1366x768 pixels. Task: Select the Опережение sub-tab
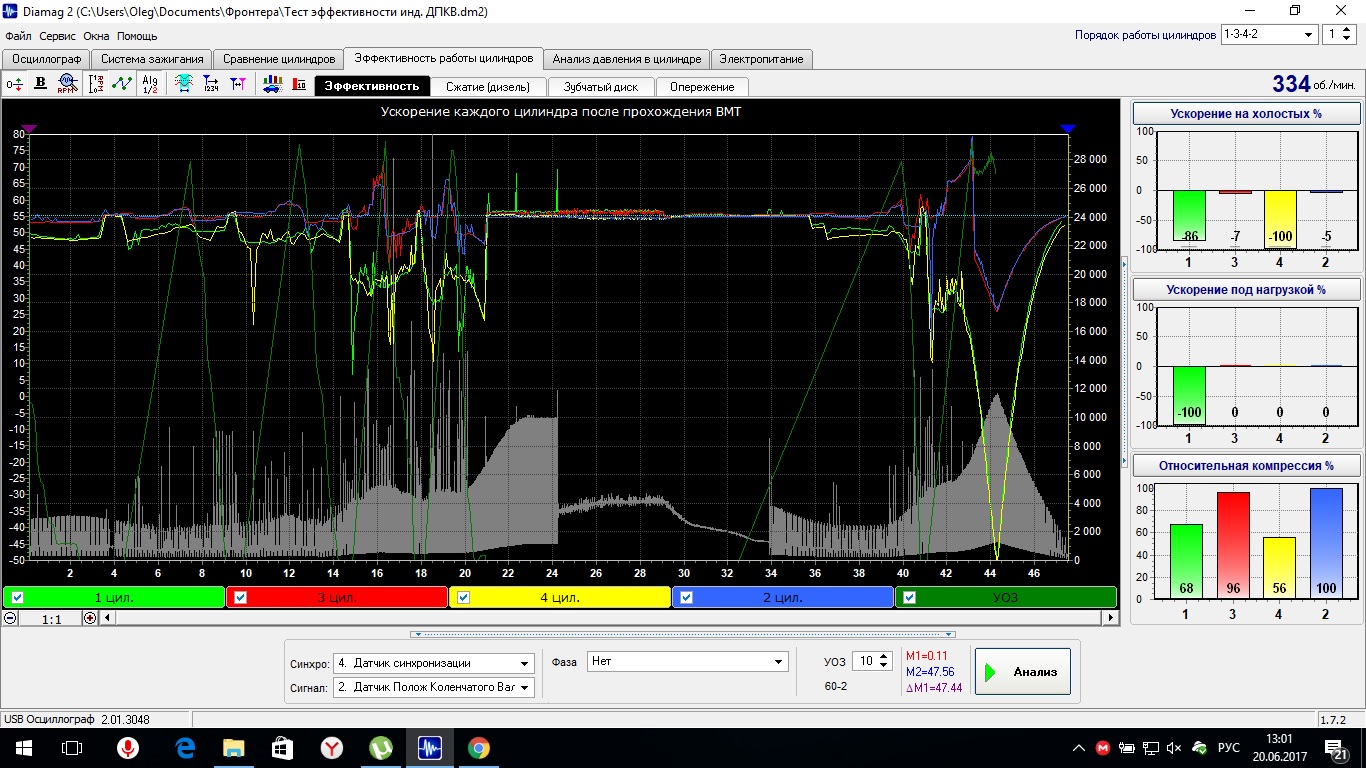click(x=702, y=87)
